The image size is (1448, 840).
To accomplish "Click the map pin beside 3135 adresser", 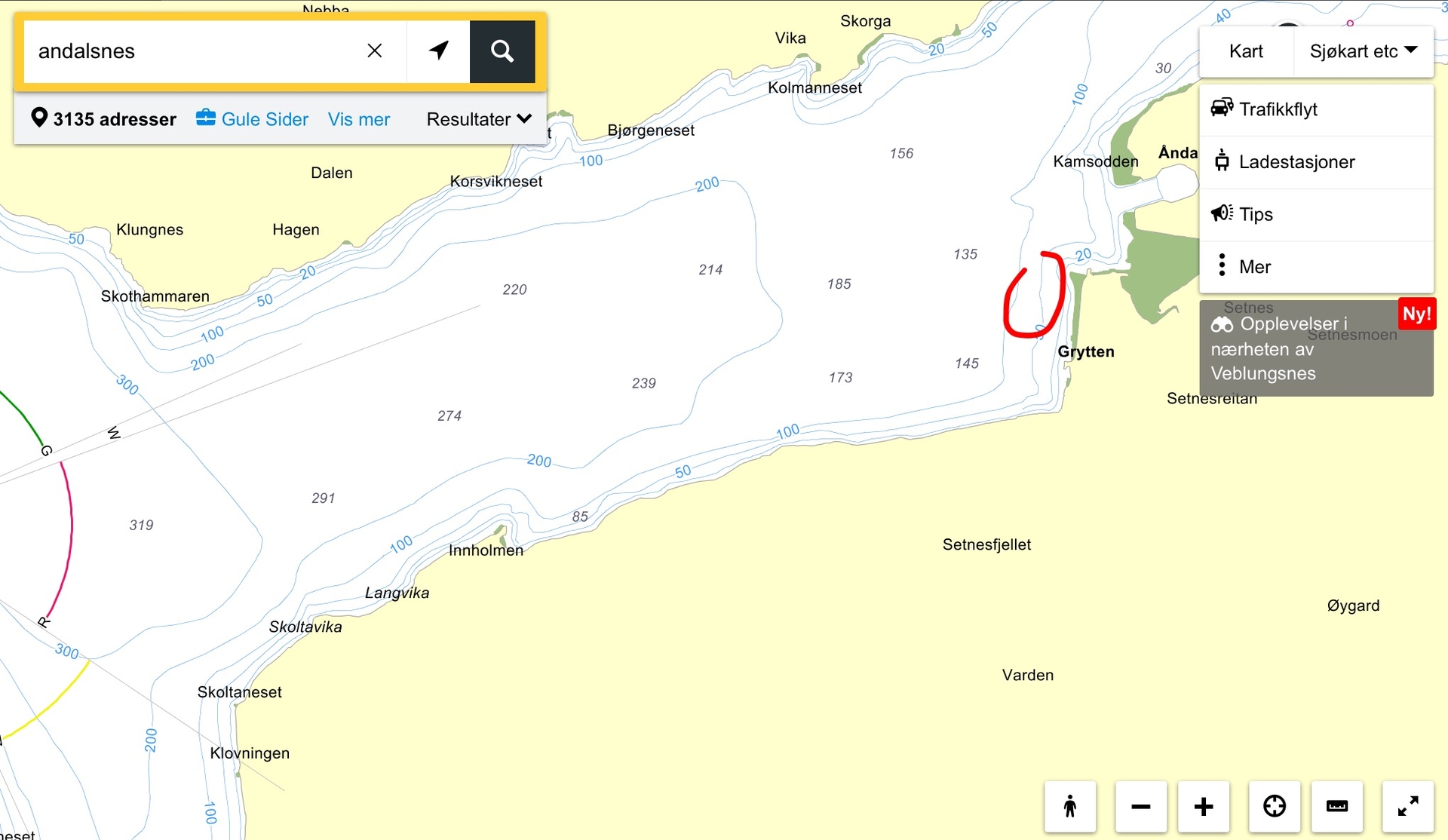I will pyautogui.click(x=39, y=118).
